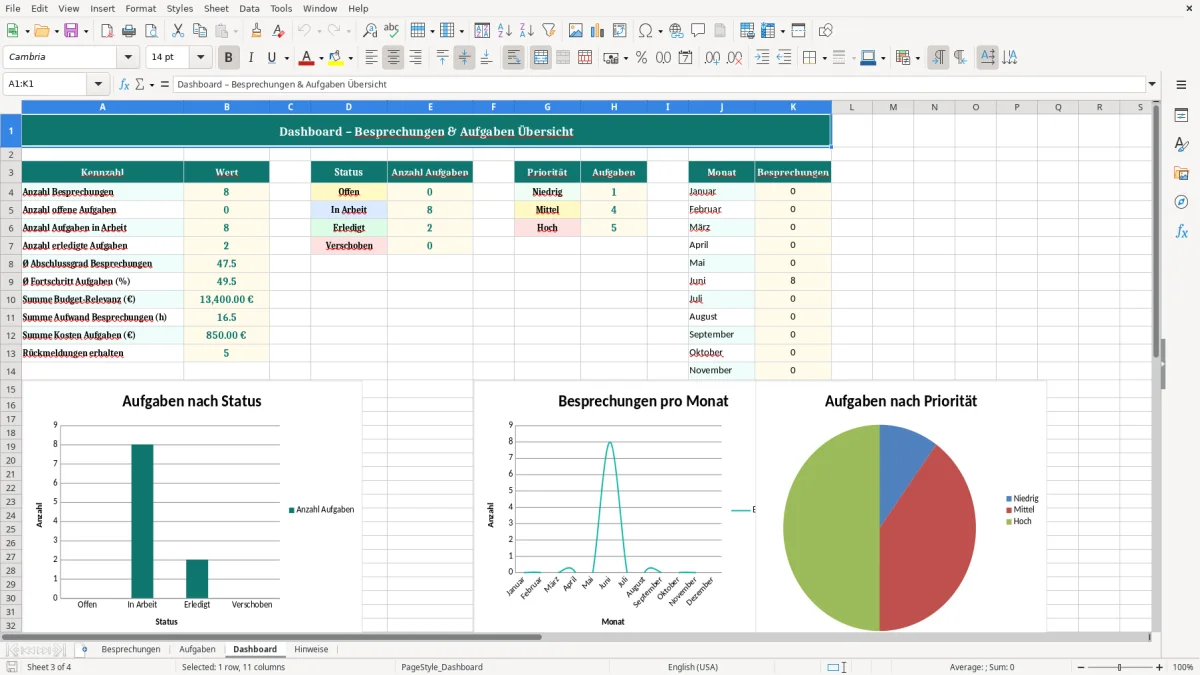Toggle underline formatting
1200x675 pixels.
click(x=272, y=58)
